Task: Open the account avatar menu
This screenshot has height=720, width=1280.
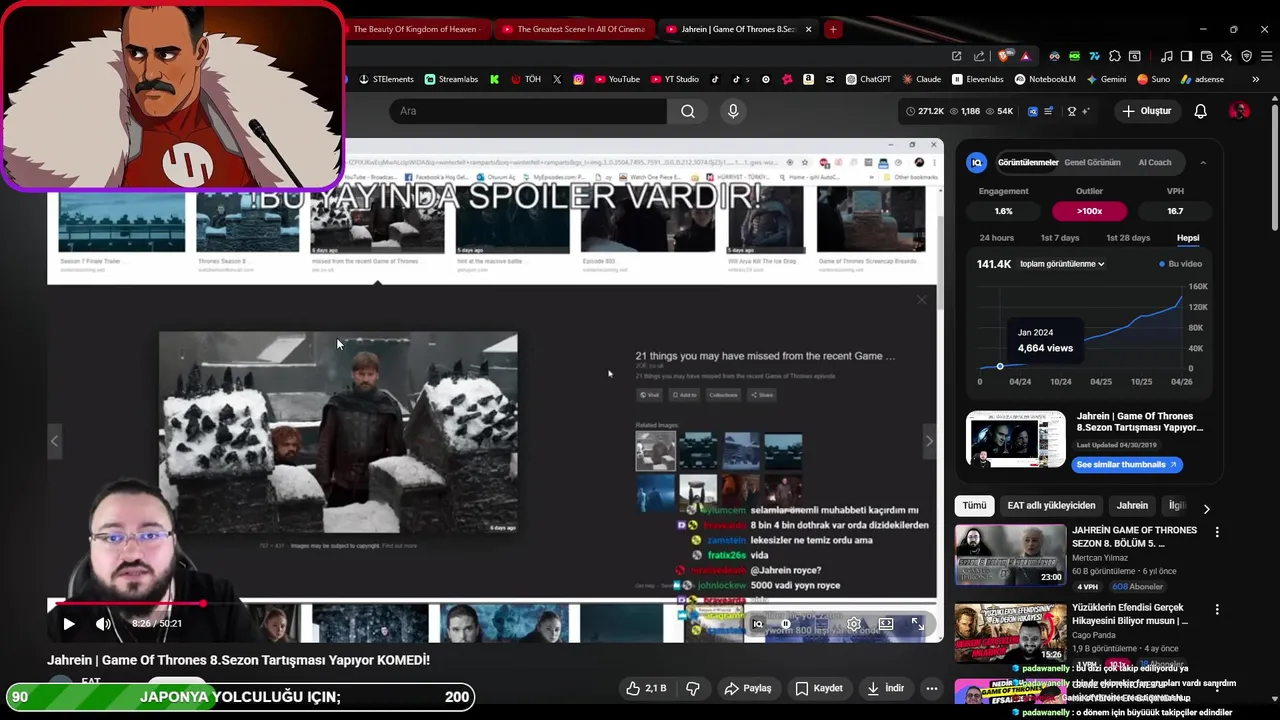Action: coord(1240,111)
